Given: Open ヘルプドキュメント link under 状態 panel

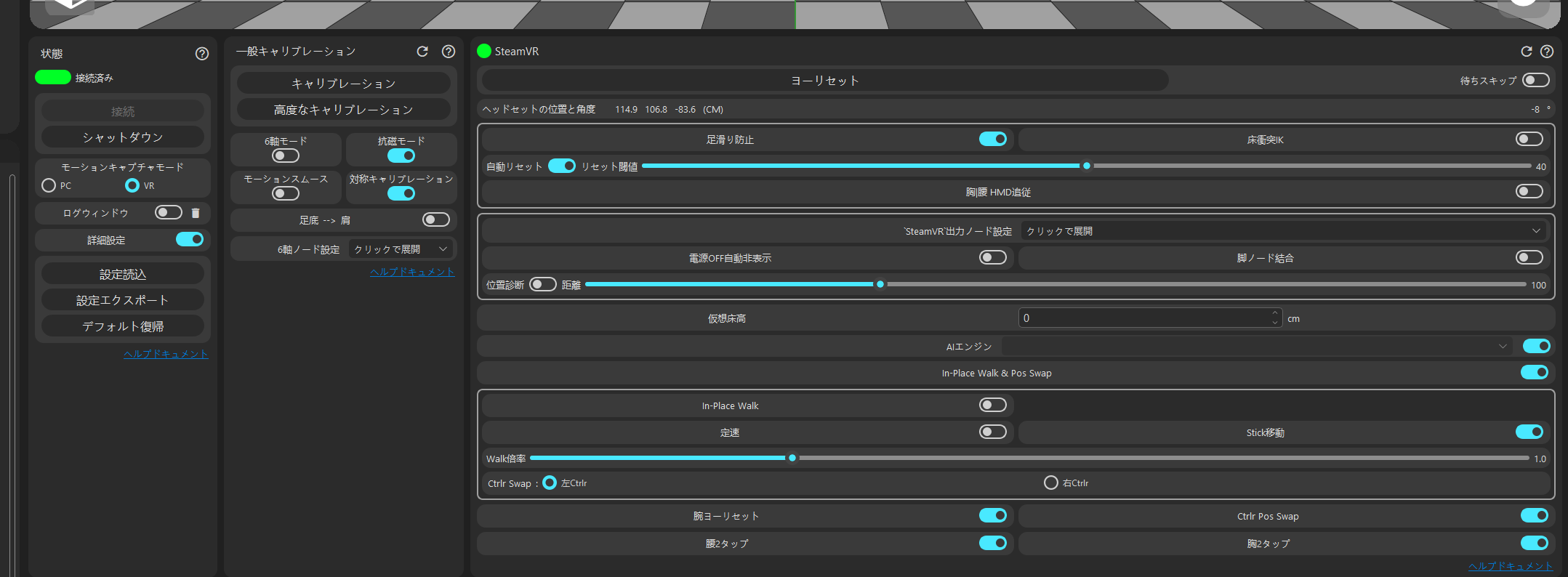Looking at the screenshot, I should point(166,354).
